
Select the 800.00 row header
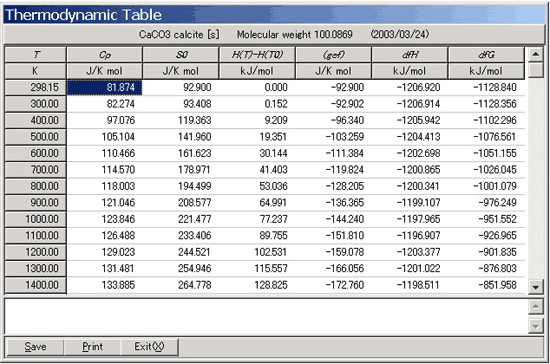pyautogui.click(x=35, y=186)
